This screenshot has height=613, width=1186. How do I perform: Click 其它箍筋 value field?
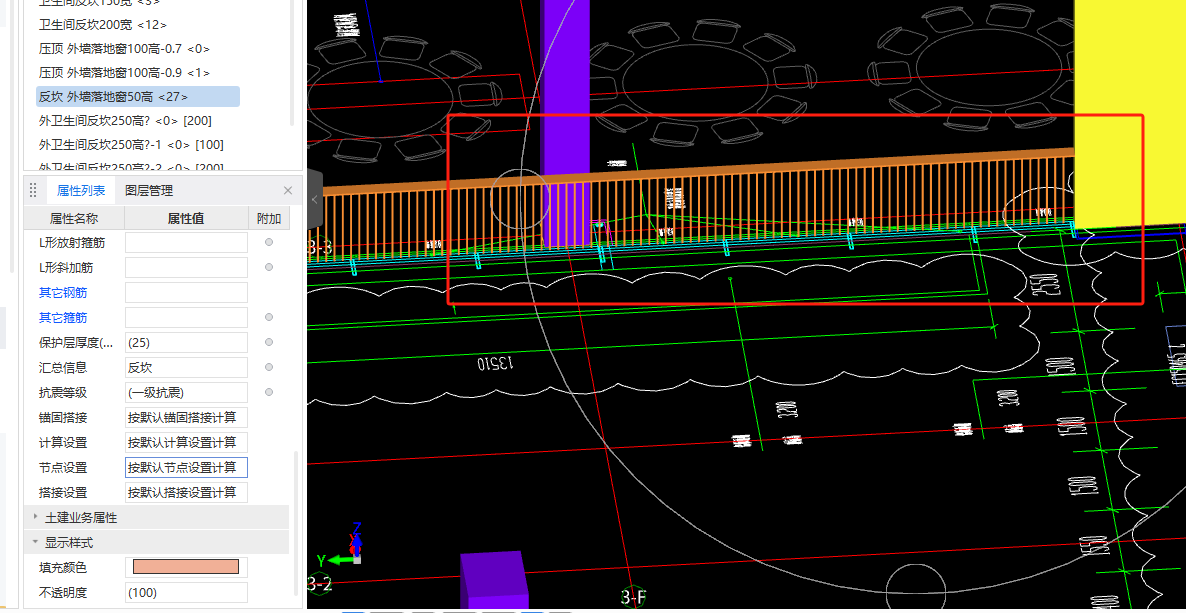(x=186, y=317)
